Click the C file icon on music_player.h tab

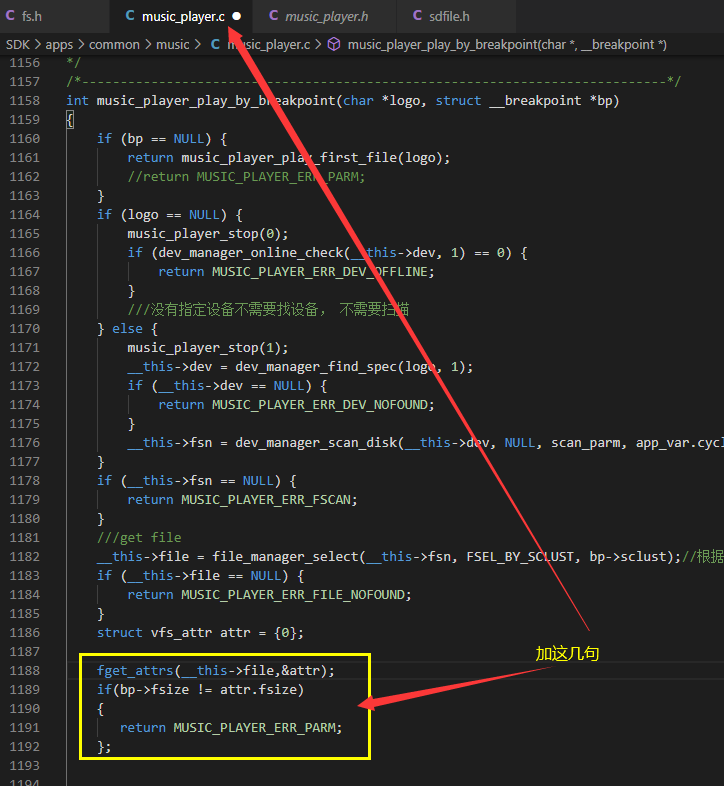[274, 16]
